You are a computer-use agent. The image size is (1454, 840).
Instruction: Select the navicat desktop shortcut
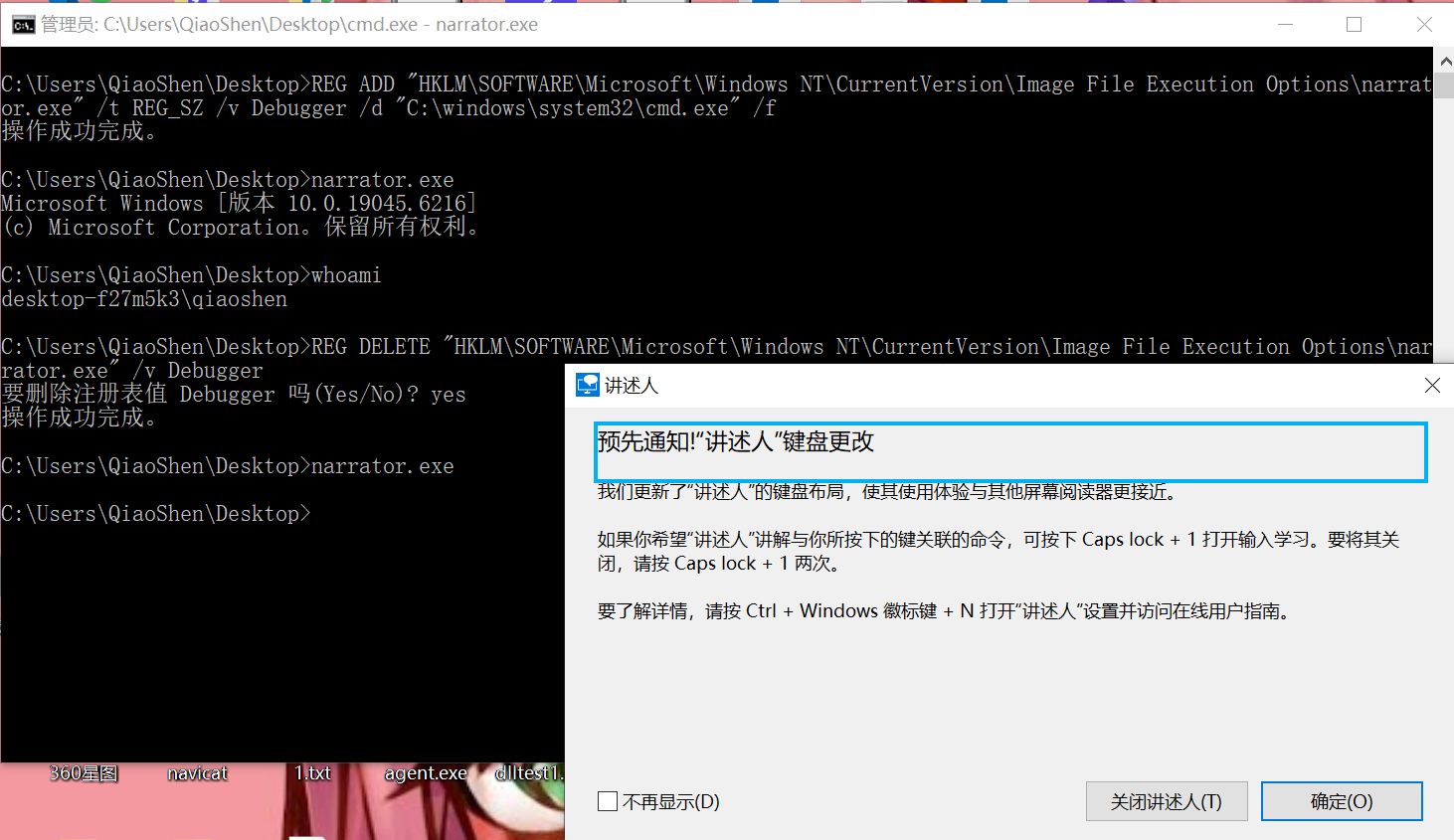coord(197,772)
